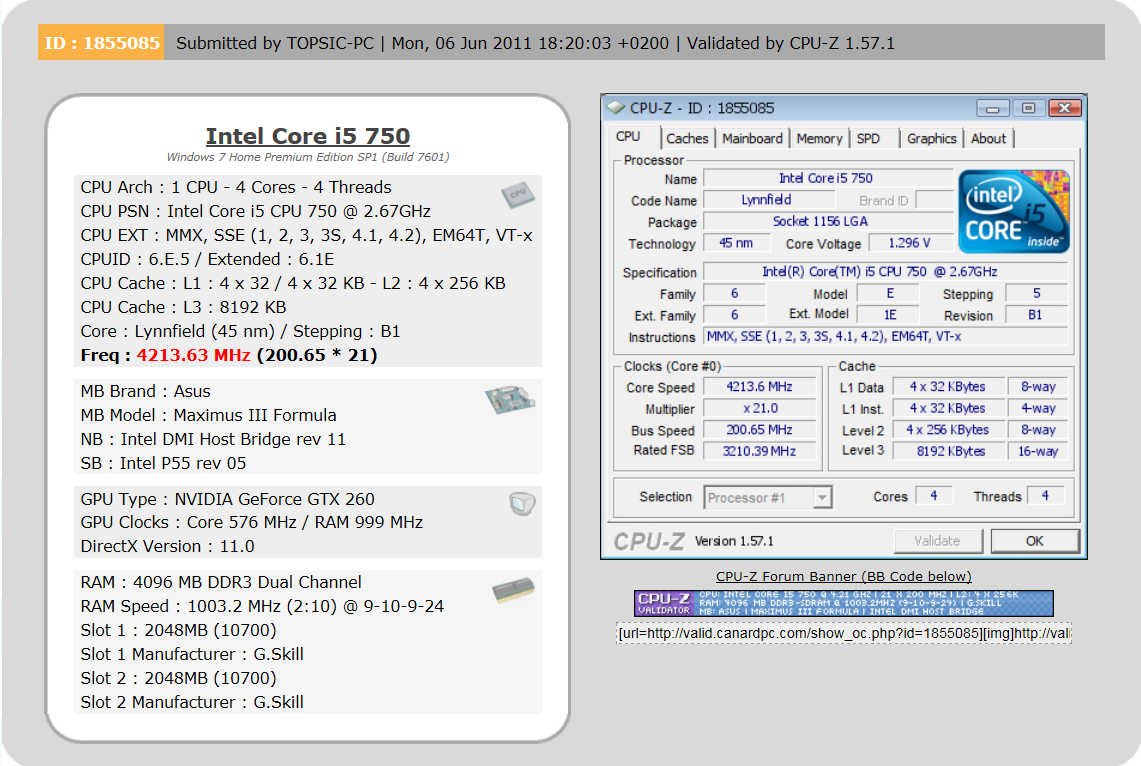Click the CPU-Z Validator forum banner
The width and height of the screenshot is (1141, 766).
pos(843,603)
